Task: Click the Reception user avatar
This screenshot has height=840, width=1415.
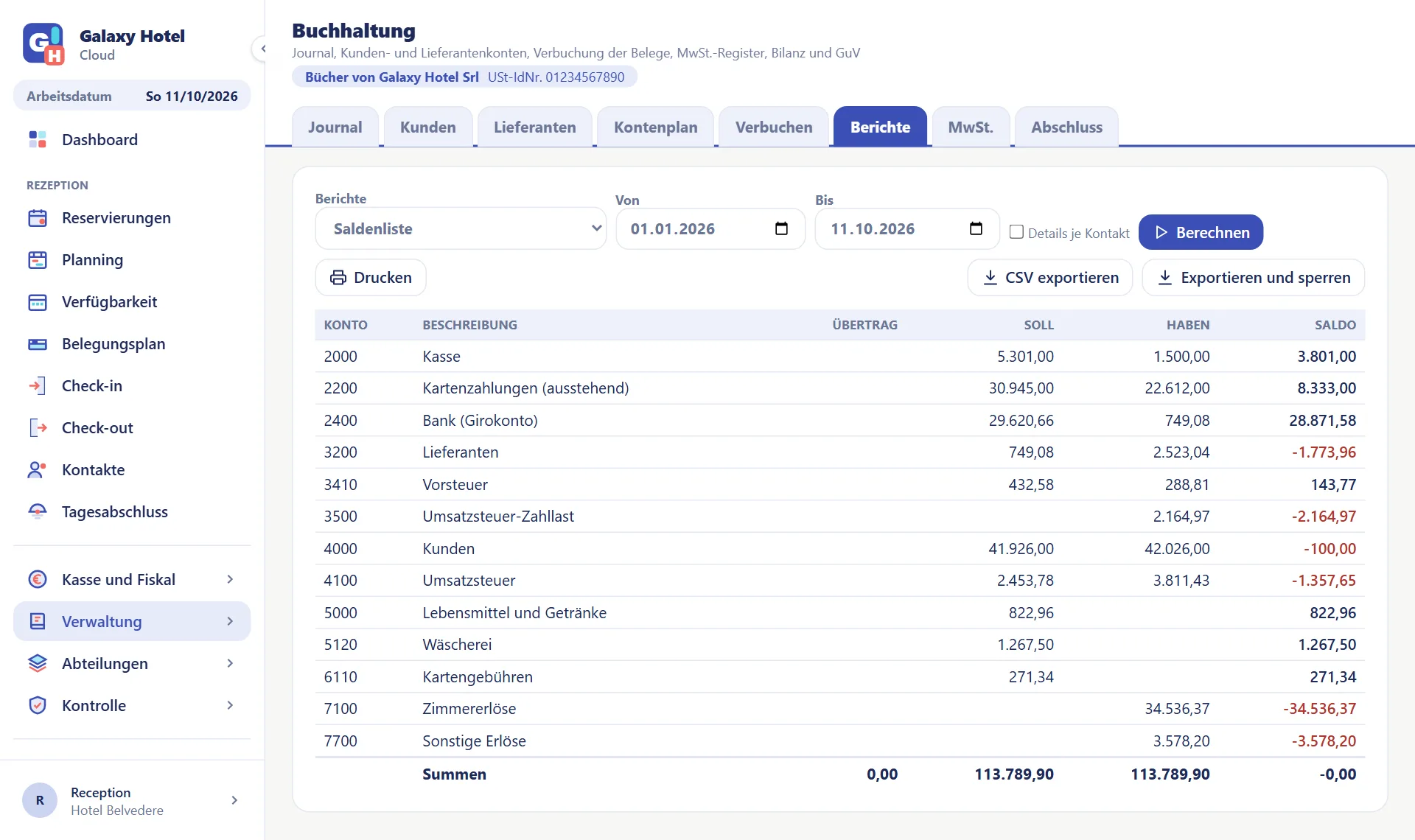Action: [x=40, y=800]
